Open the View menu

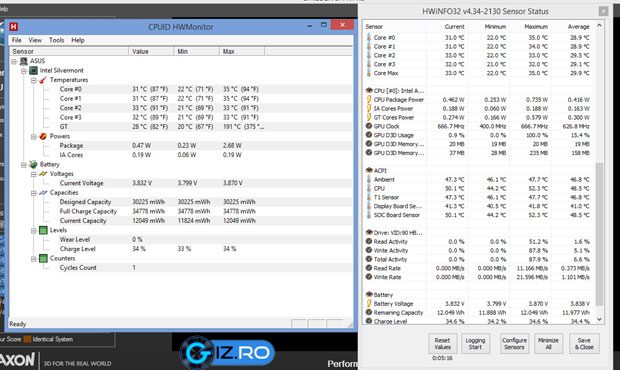point(35,40)
